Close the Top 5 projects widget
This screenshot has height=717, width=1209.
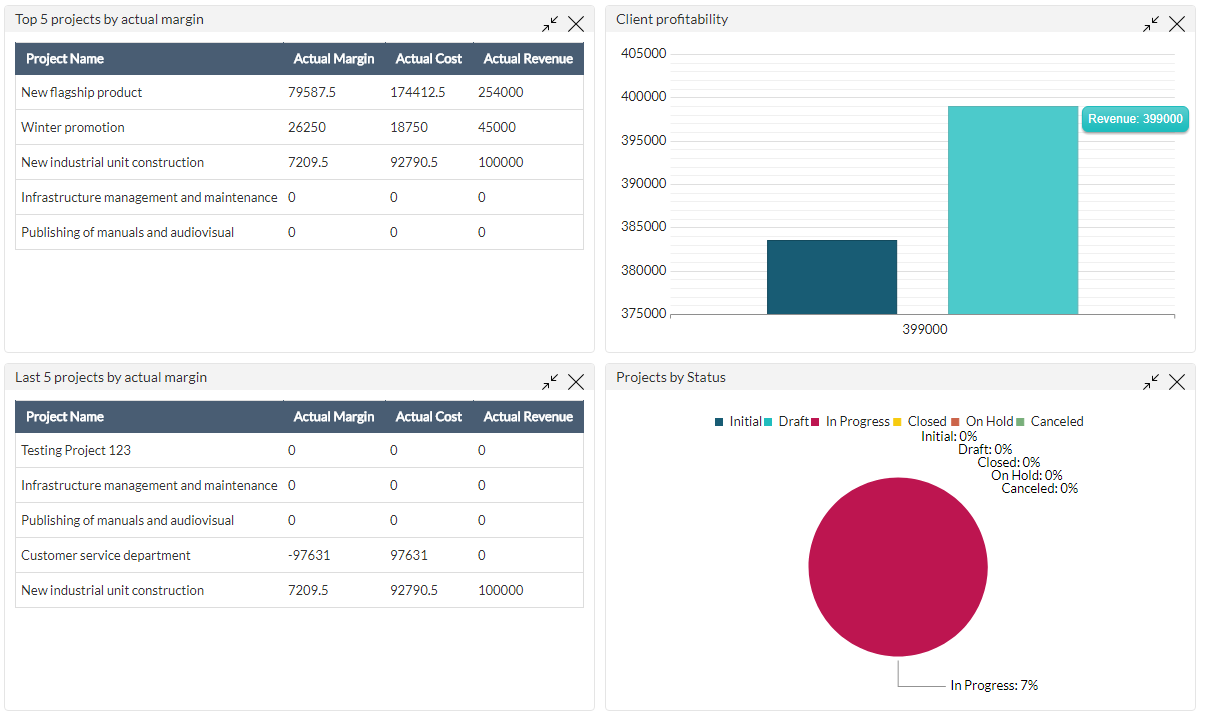coord(576,23)
